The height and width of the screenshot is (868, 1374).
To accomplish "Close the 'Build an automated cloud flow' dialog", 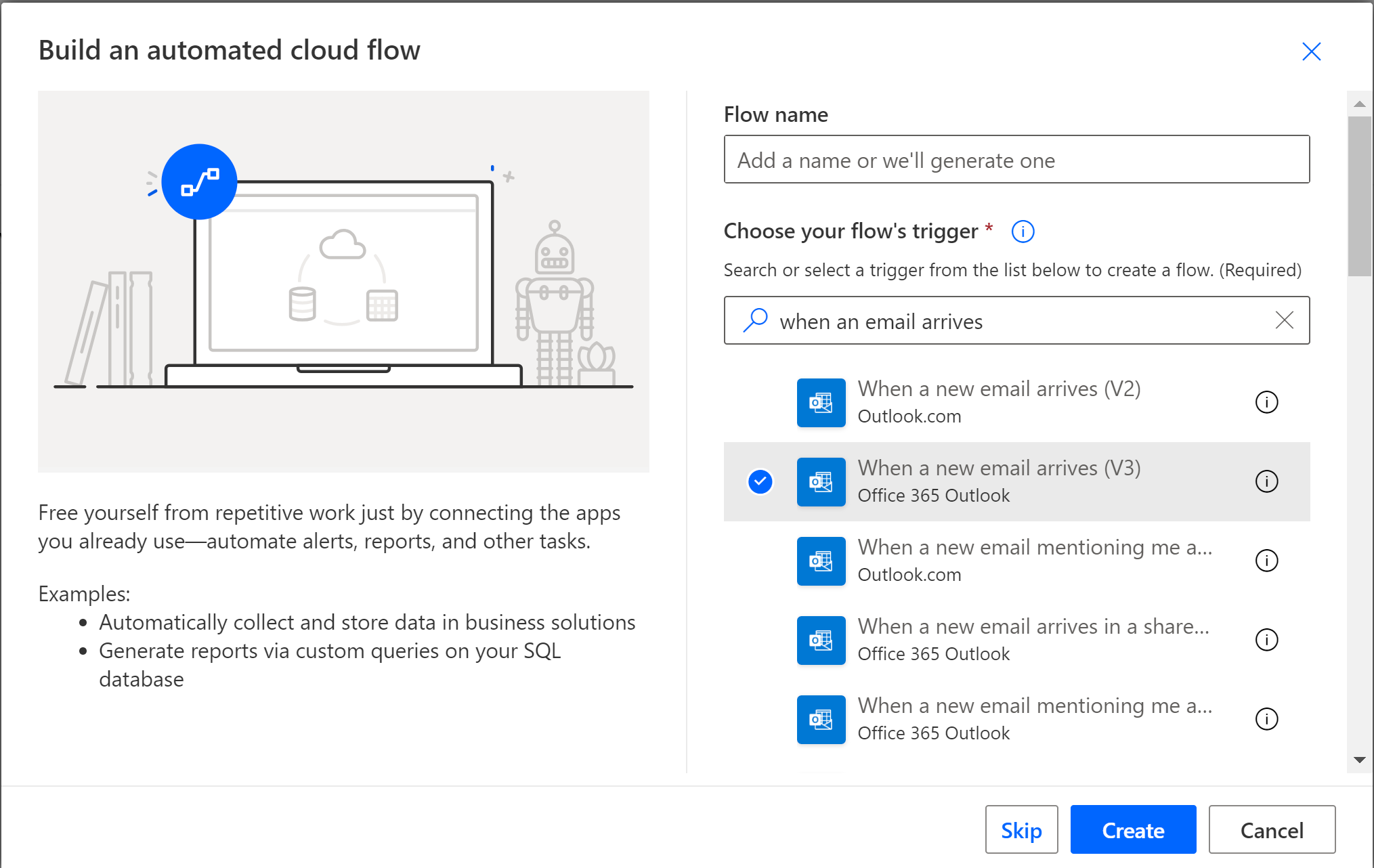I will click(1311, 51).
